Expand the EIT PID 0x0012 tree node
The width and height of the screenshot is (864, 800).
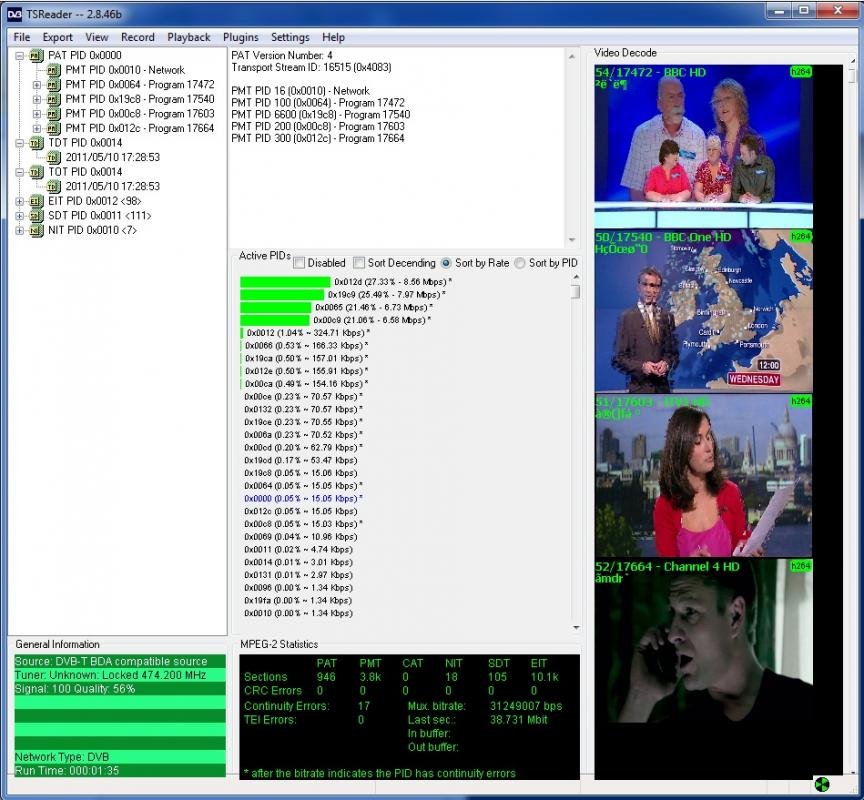click(20, 201)
